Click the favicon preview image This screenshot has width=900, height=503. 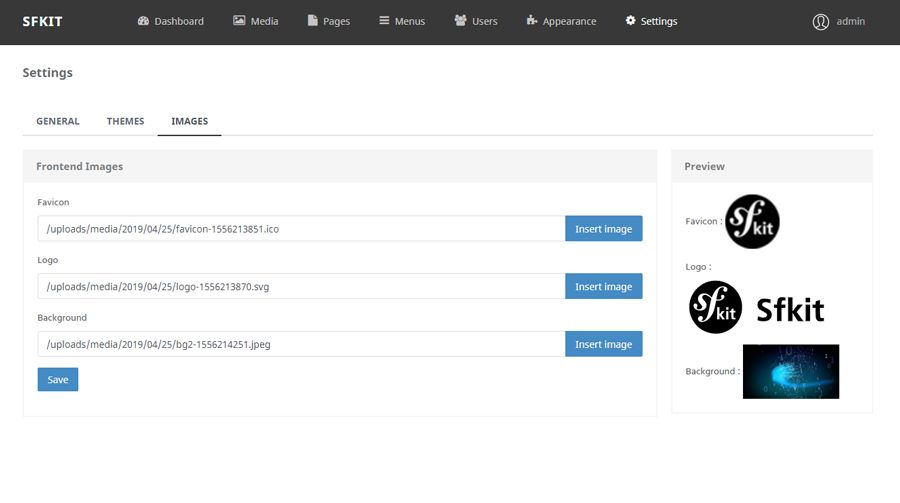(752, 222)
